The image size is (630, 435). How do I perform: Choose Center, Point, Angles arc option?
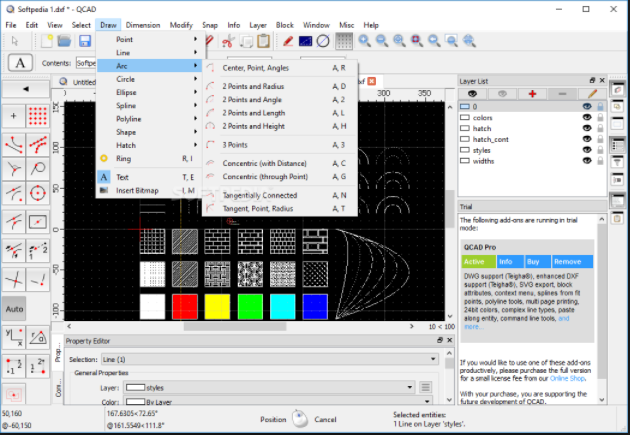point(280,68)
